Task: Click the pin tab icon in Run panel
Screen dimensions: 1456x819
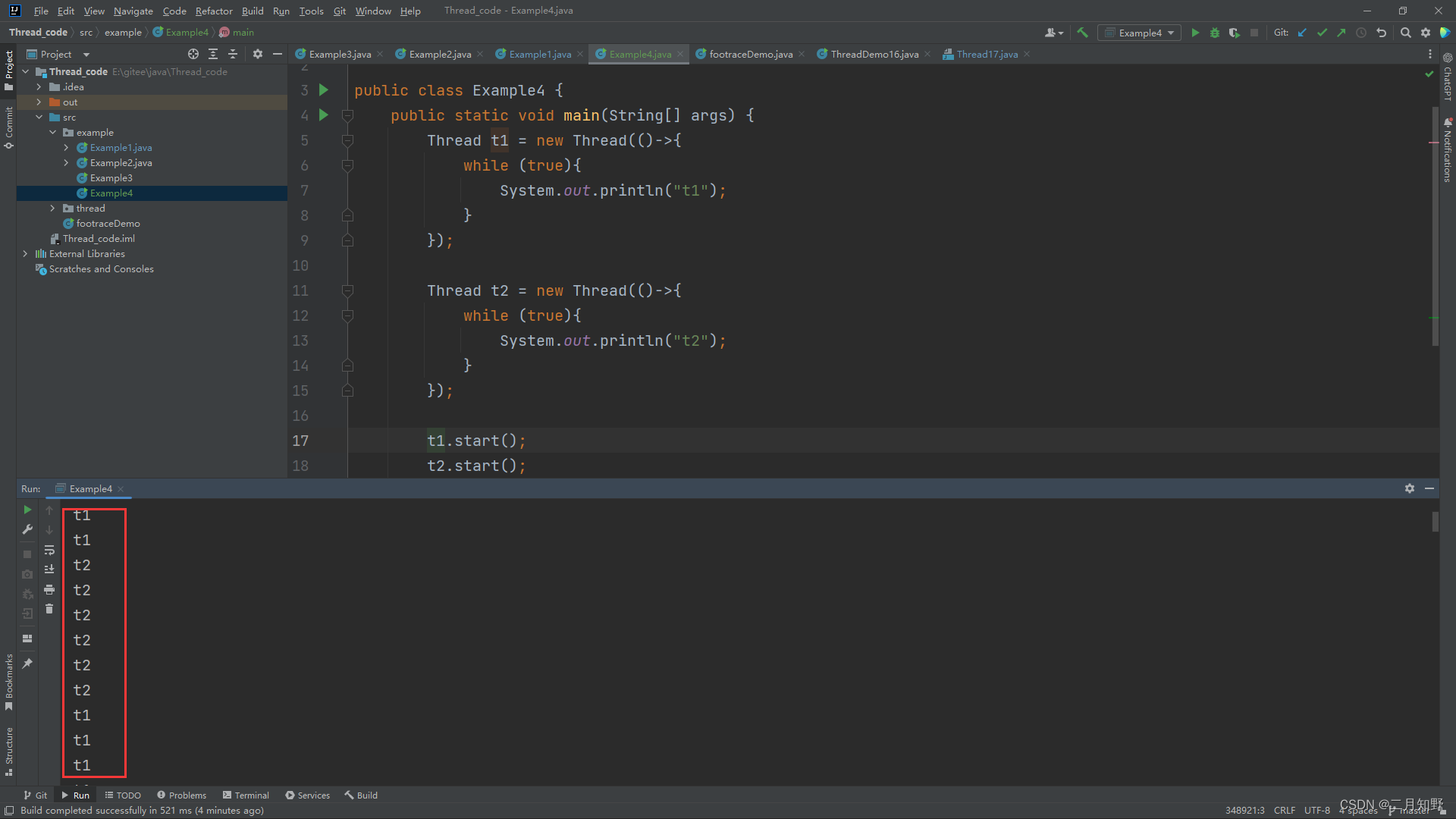Action: 27,664
